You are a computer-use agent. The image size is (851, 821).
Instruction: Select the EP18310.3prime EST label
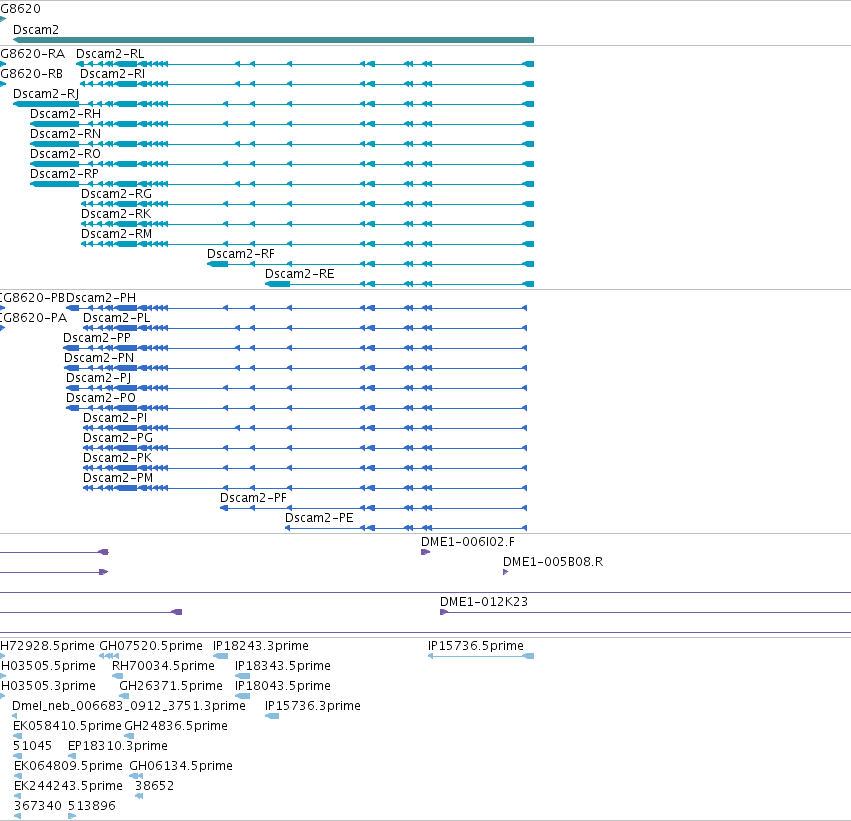[x=118, y=747]
